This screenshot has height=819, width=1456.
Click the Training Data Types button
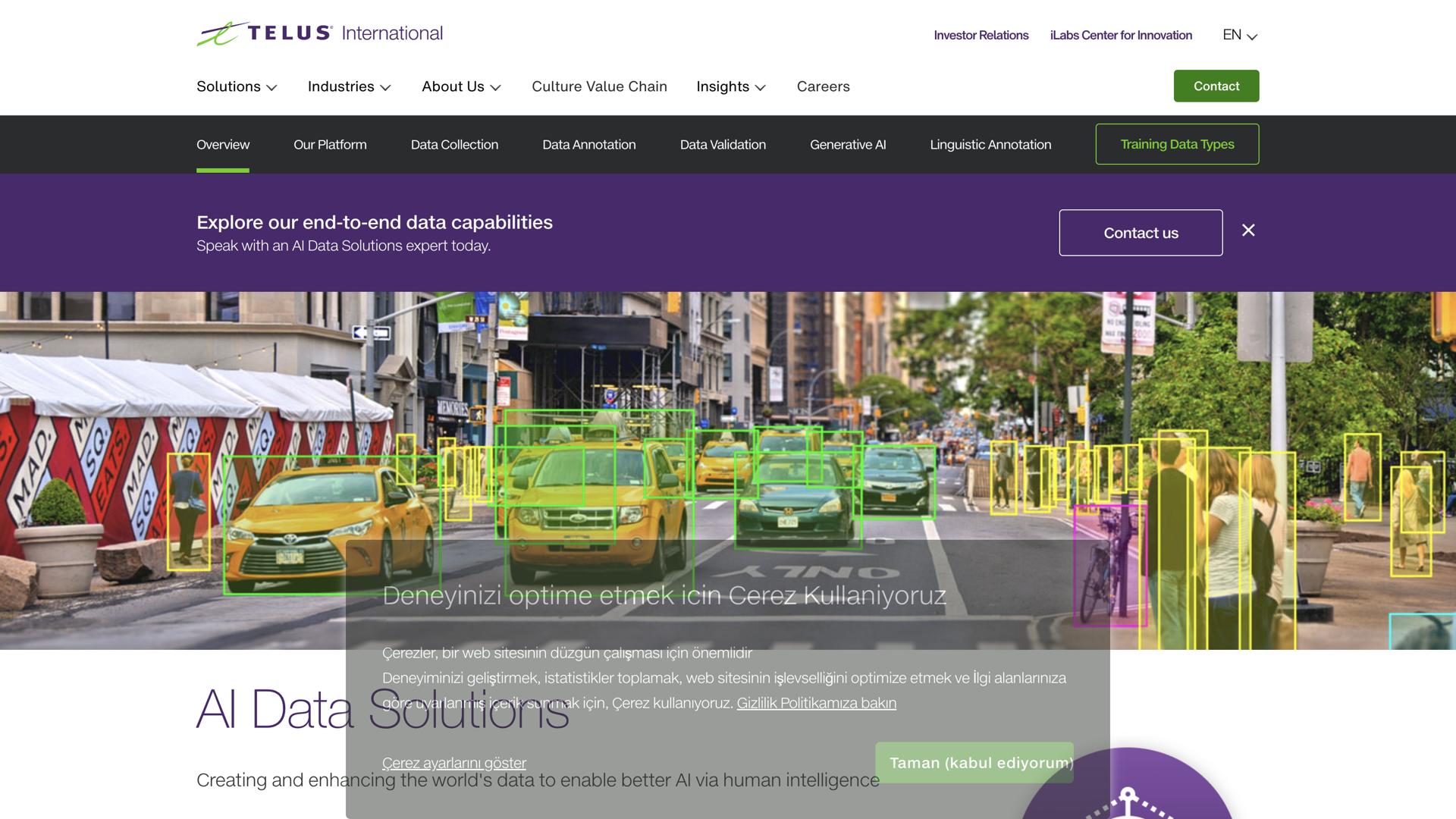pos(1177,144)
